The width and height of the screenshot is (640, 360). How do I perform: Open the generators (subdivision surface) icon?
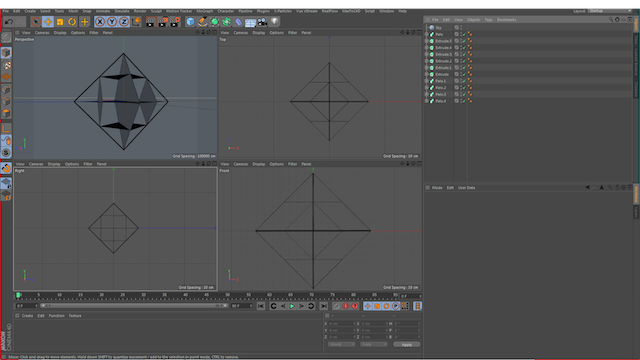pyautogui.click(x=214, y=22)
